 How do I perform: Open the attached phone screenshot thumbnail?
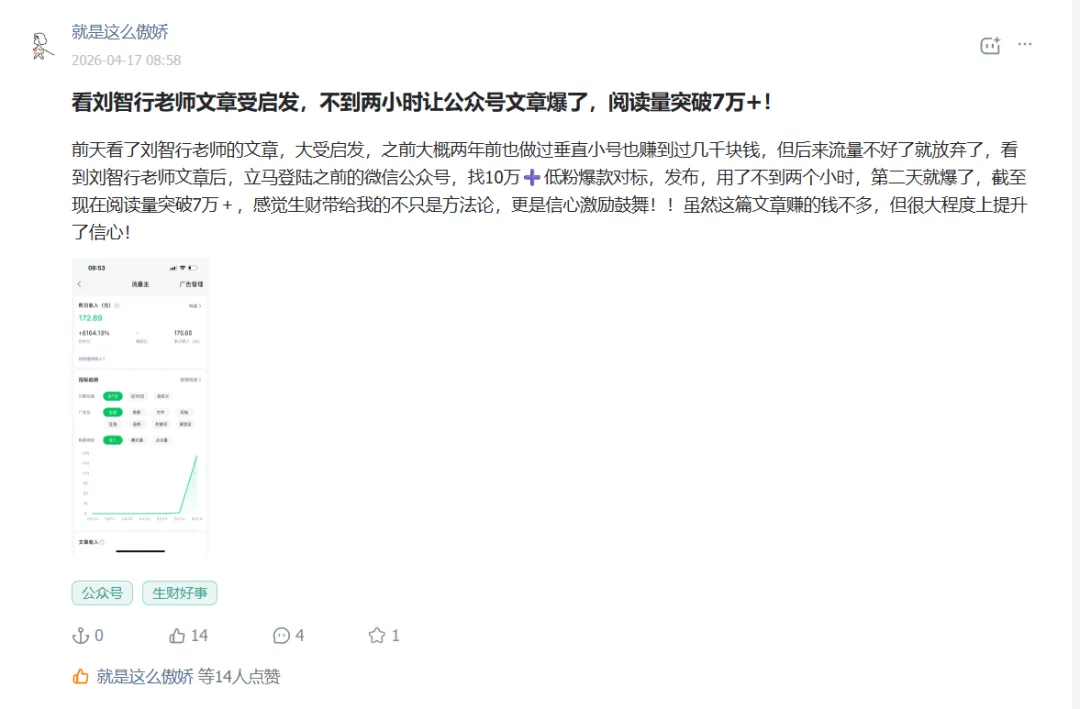pos(140,407)
